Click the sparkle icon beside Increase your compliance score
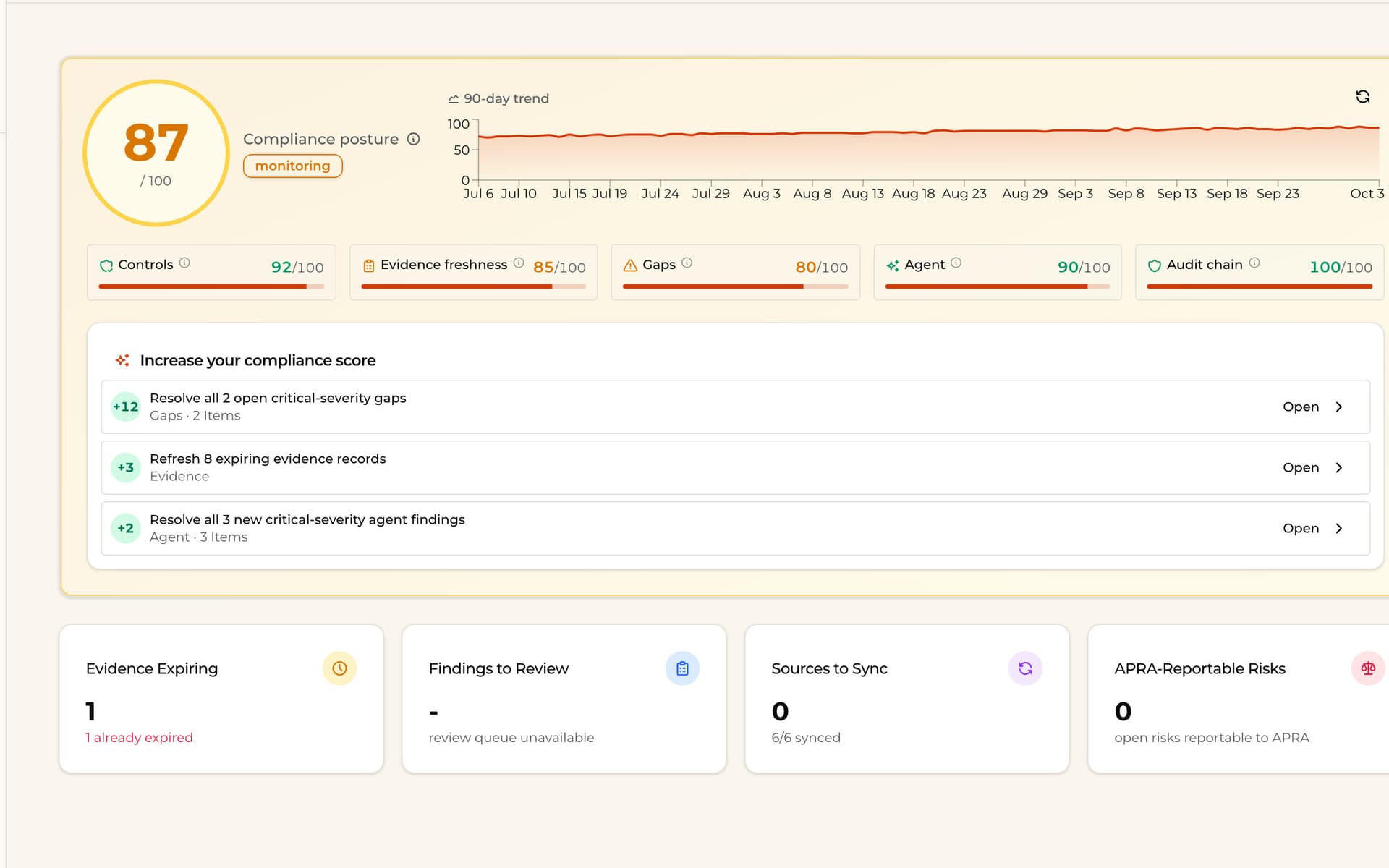The height and width of the screenshot is (868, 1389). click(122, 360)
